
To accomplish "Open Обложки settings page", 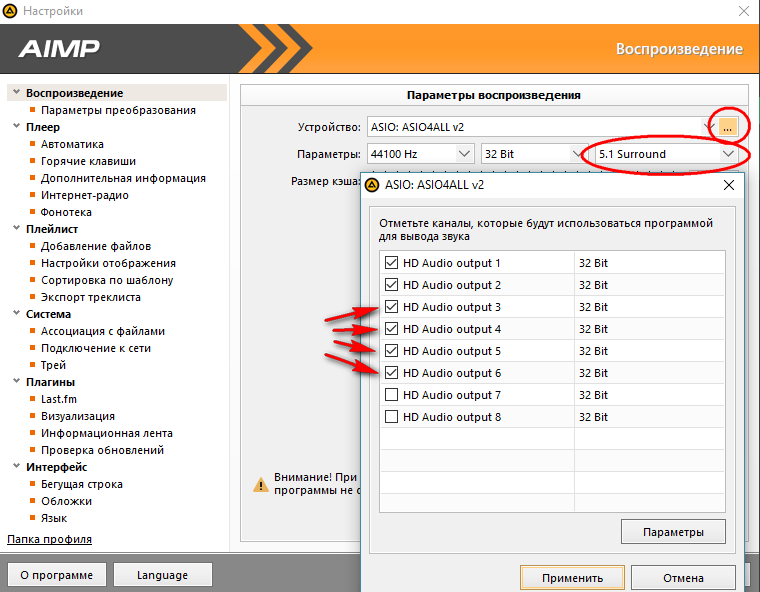I will (66, 500).
